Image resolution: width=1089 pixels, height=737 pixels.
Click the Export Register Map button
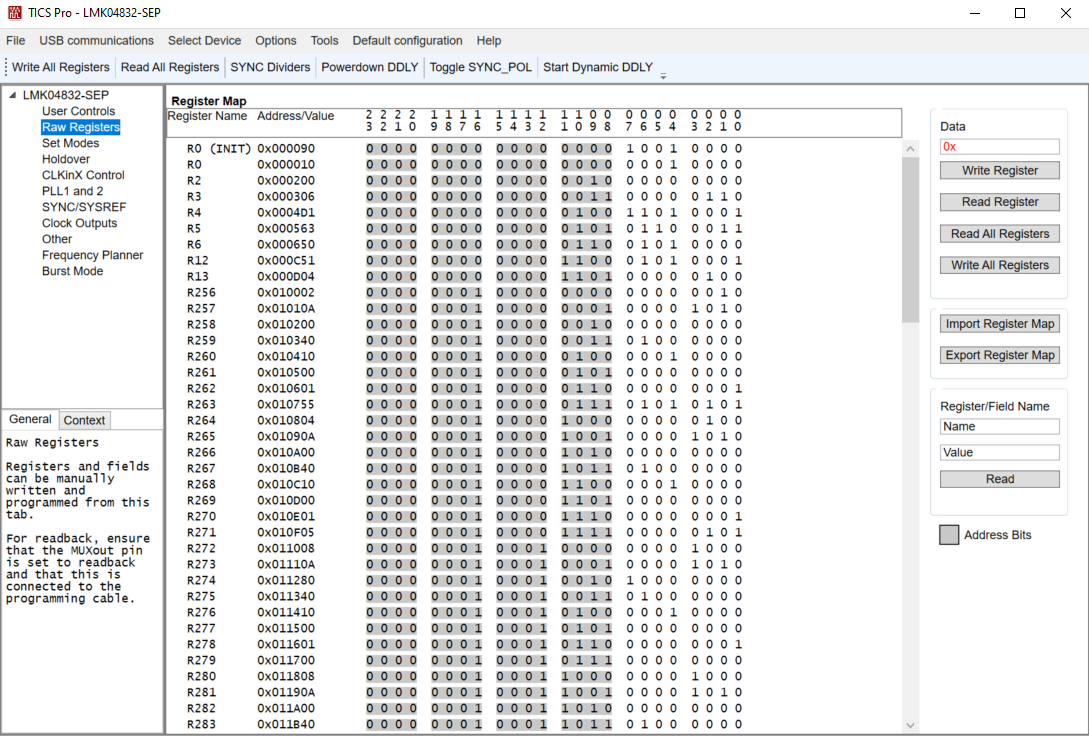[999, 355]
